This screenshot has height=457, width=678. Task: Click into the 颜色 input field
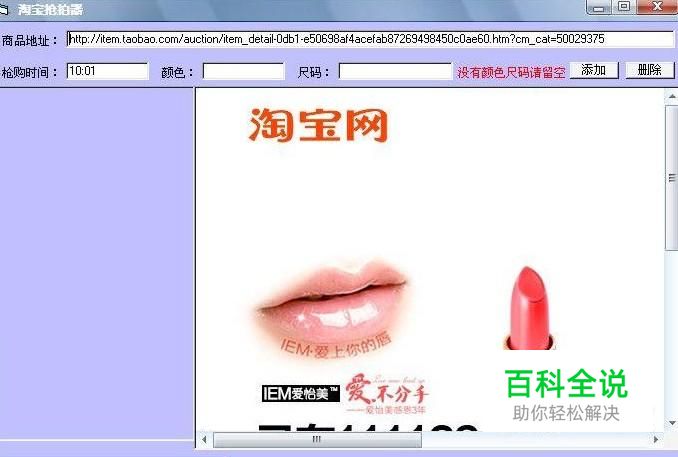(x=243, y=71)
